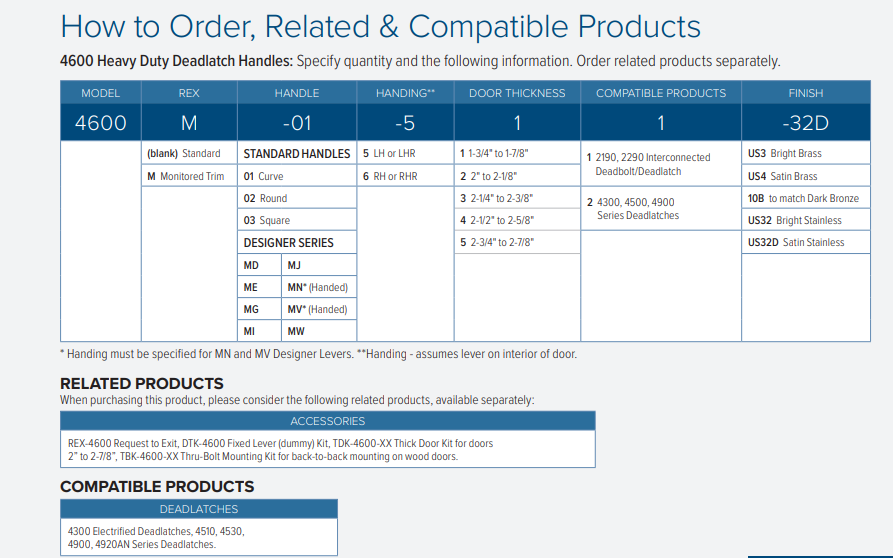Click the DOOR THICKNESS header cell
The width and height of the screenshot is (893, 558).
pyautogui.click(x=517, y=93)
